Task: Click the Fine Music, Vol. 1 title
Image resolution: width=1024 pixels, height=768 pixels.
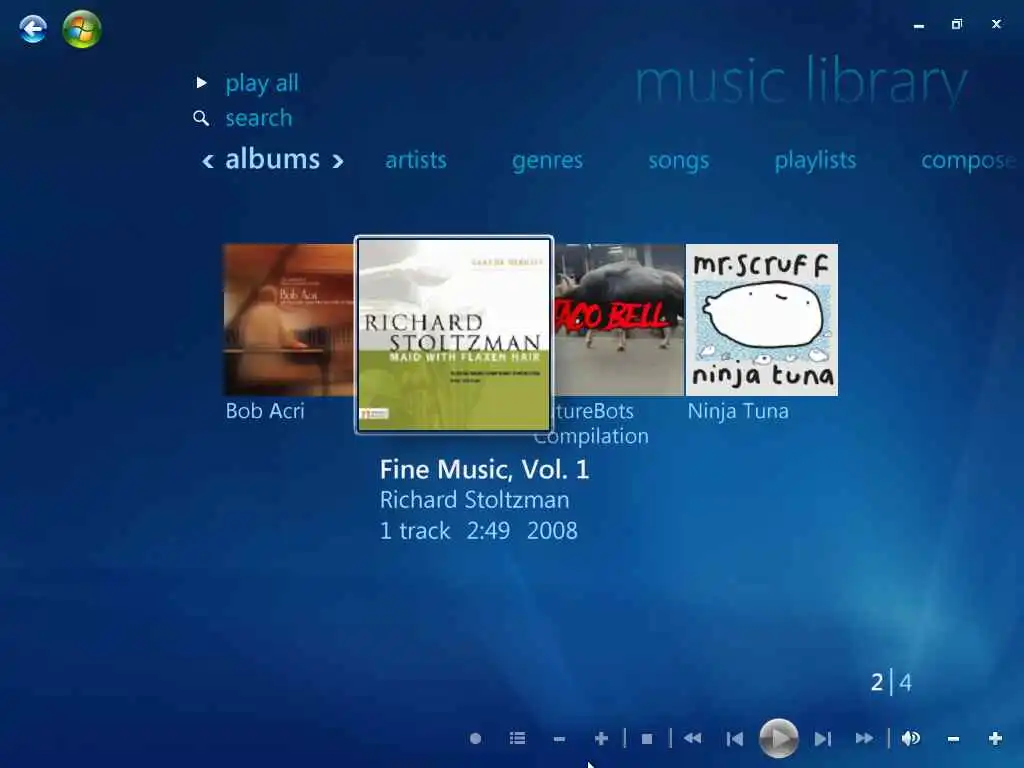Action: [x=484, y=470]
